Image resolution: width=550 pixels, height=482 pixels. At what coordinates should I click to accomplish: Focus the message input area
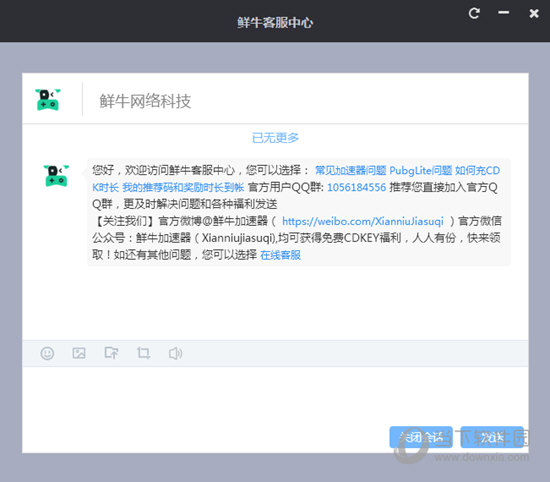click(x=275, y=395)
